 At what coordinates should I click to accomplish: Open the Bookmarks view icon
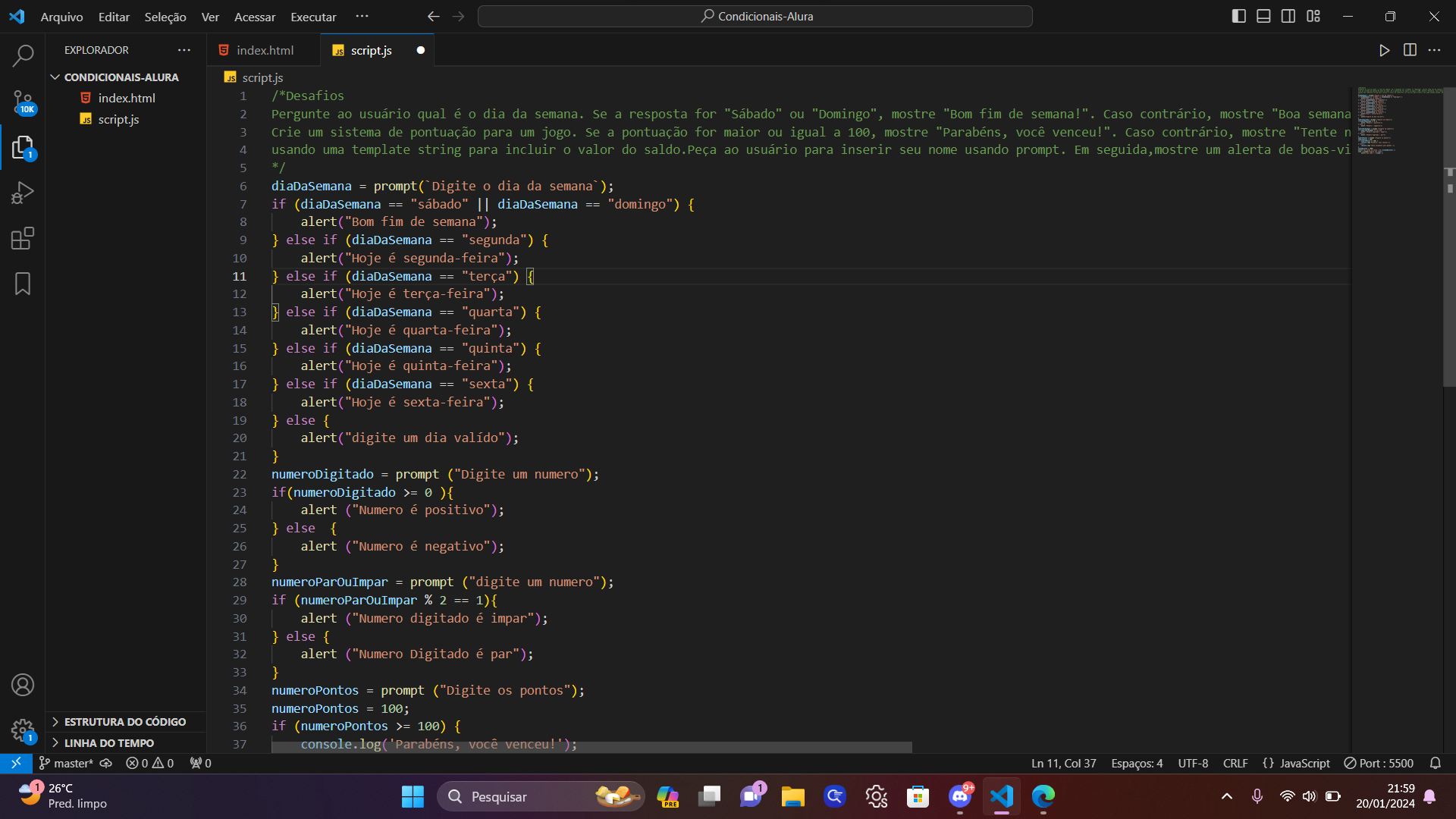(x=23, y=284)
